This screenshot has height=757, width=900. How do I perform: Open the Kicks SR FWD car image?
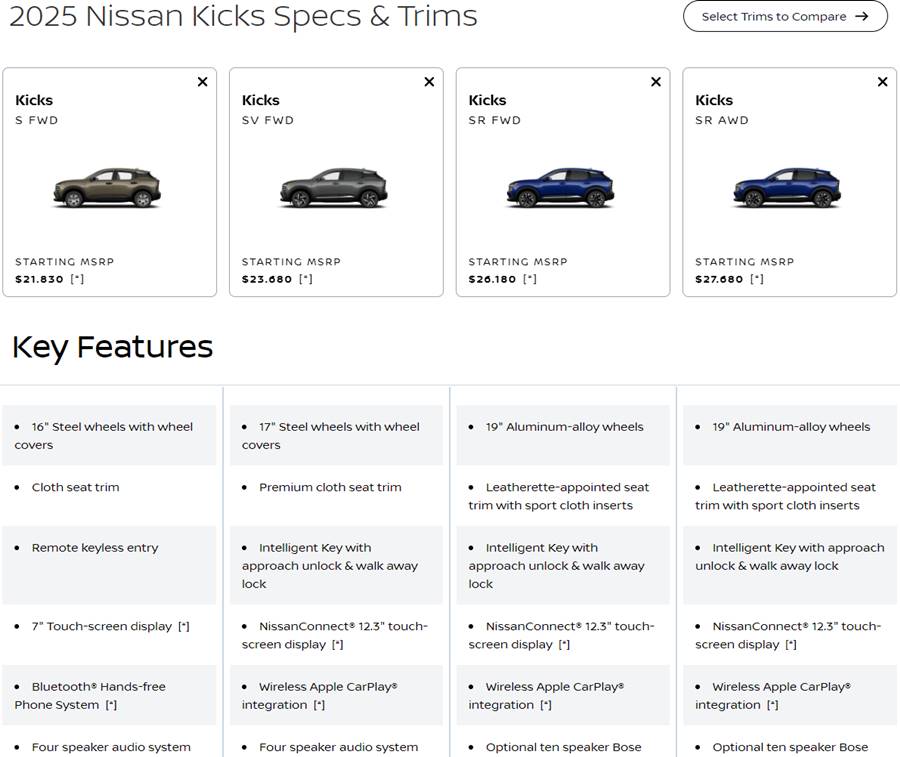click(x=561, y=188)
